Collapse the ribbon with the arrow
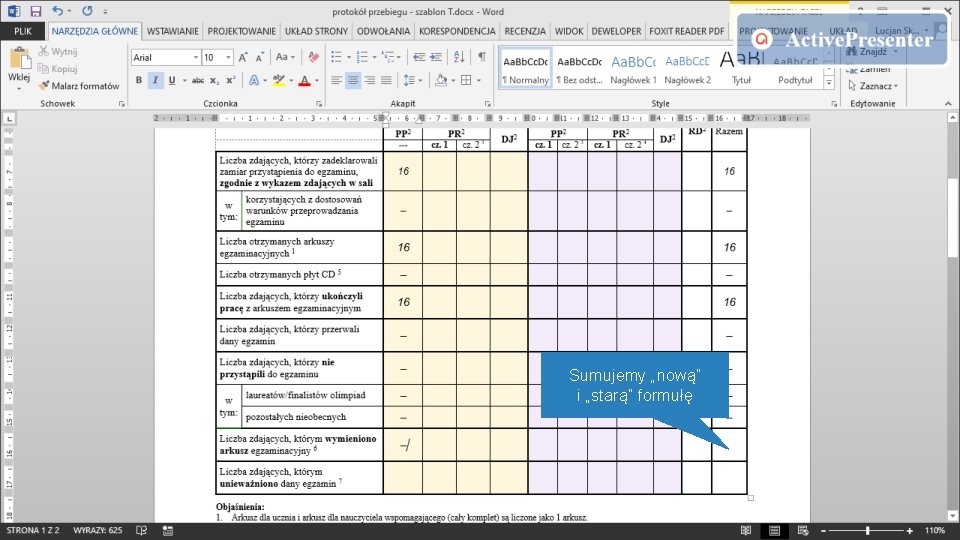960x540 pixels. [x=948, y=104]
